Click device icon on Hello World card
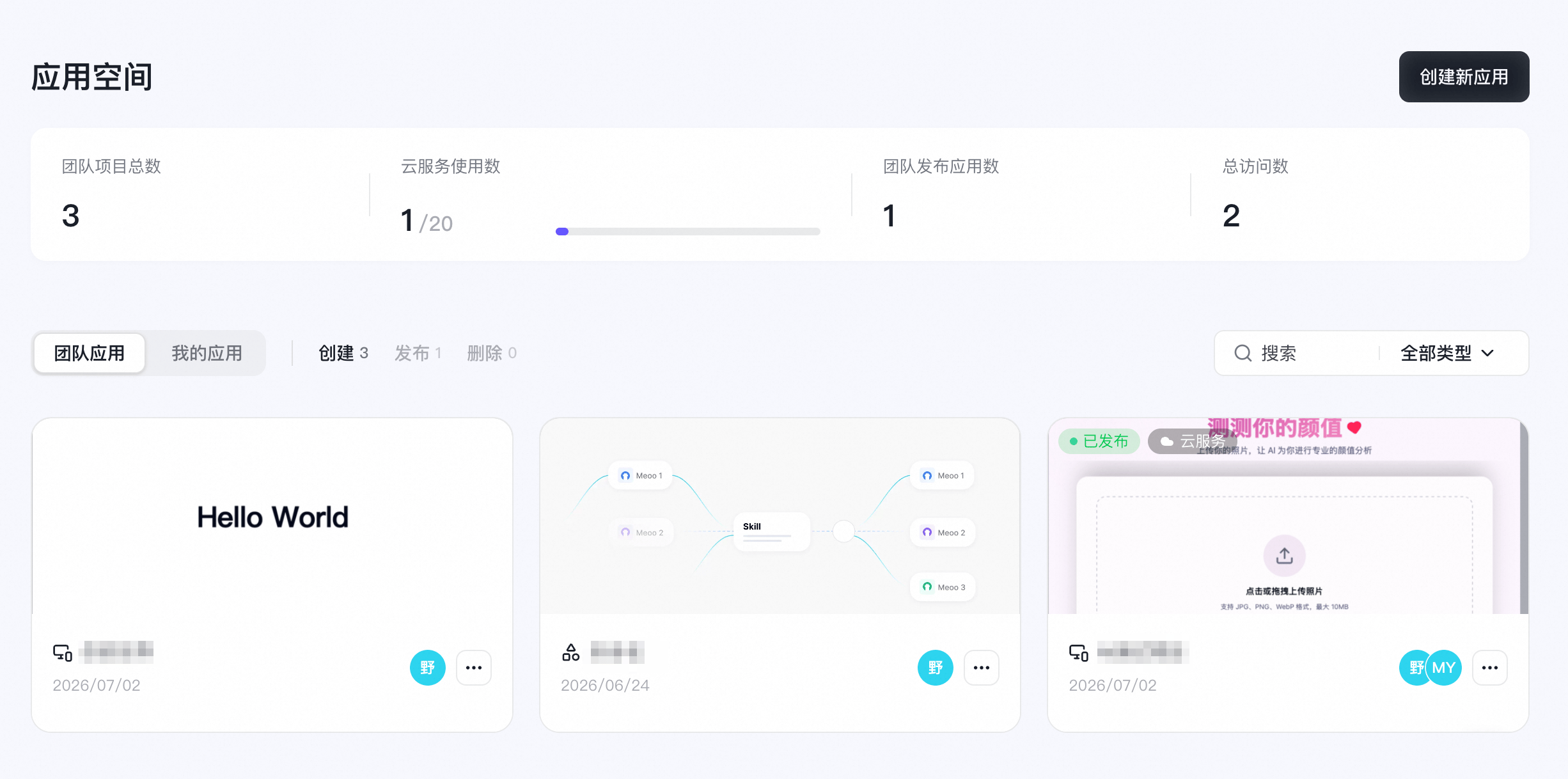1568x779 pixels. 63,652
